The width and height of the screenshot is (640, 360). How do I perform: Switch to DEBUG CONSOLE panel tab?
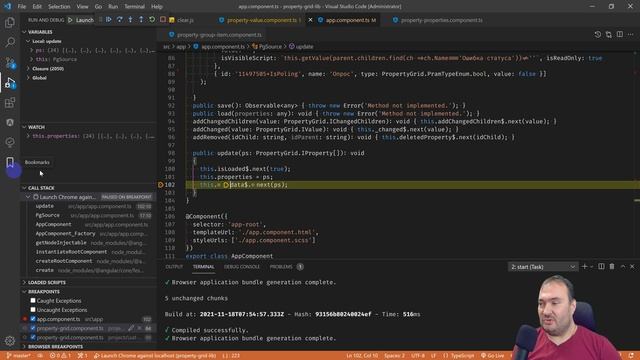(x=242, y=267)
